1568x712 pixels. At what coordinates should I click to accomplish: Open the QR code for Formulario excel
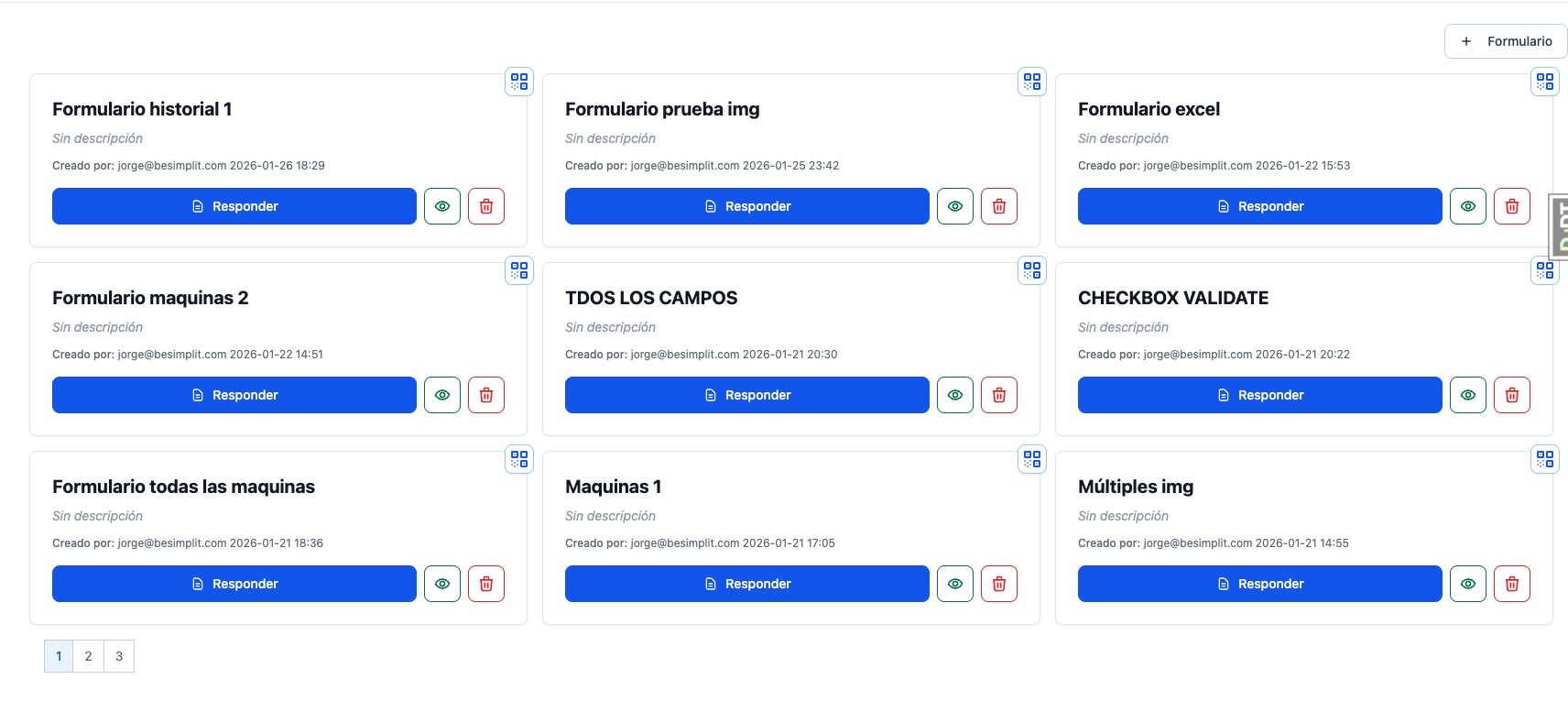tap(1545, 81)
